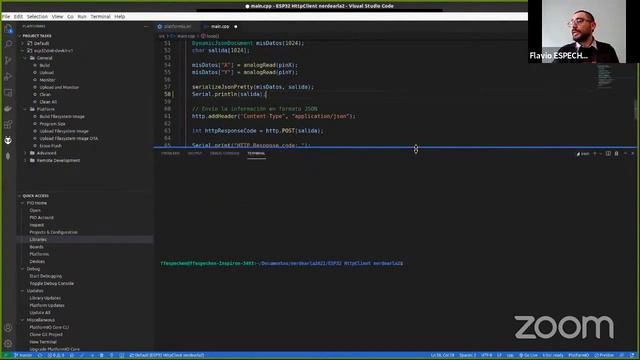Viewport: 640px width, 360px height.
Task: Open Projects & Configuration
Action: pos(53,232)
